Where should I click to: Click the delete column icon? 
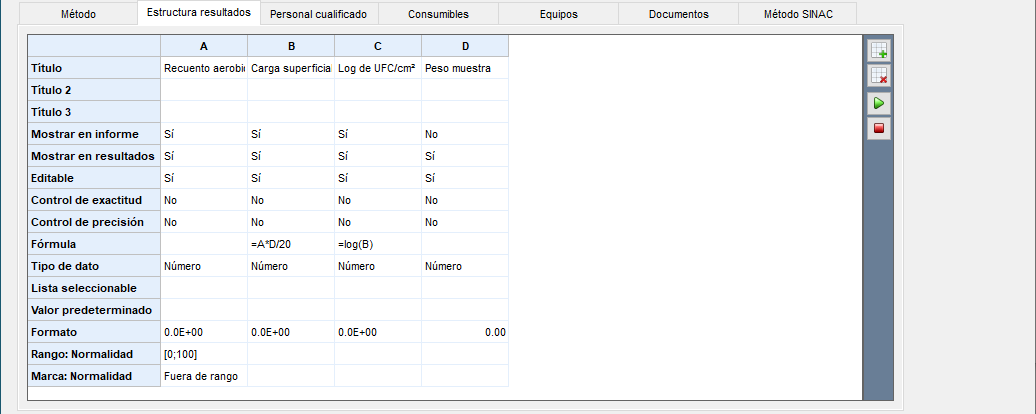click(879, 77)
